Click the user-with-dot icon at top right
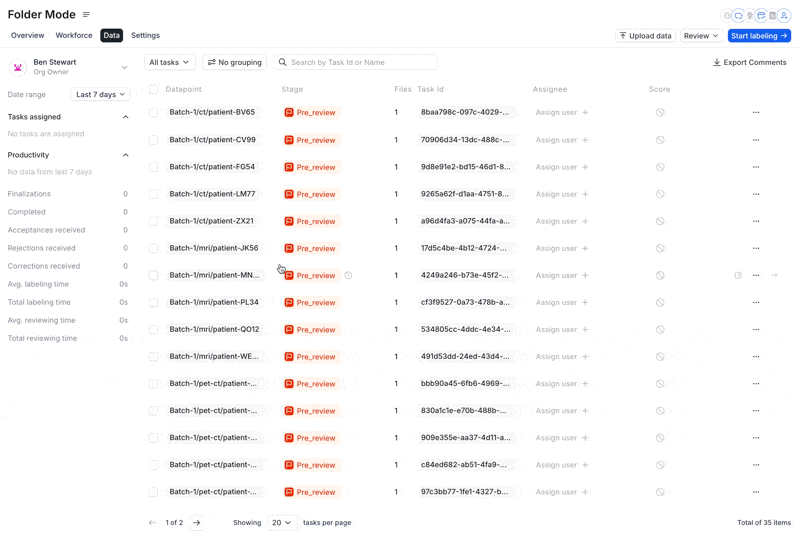800x540 pixels. tap(784, 16)
